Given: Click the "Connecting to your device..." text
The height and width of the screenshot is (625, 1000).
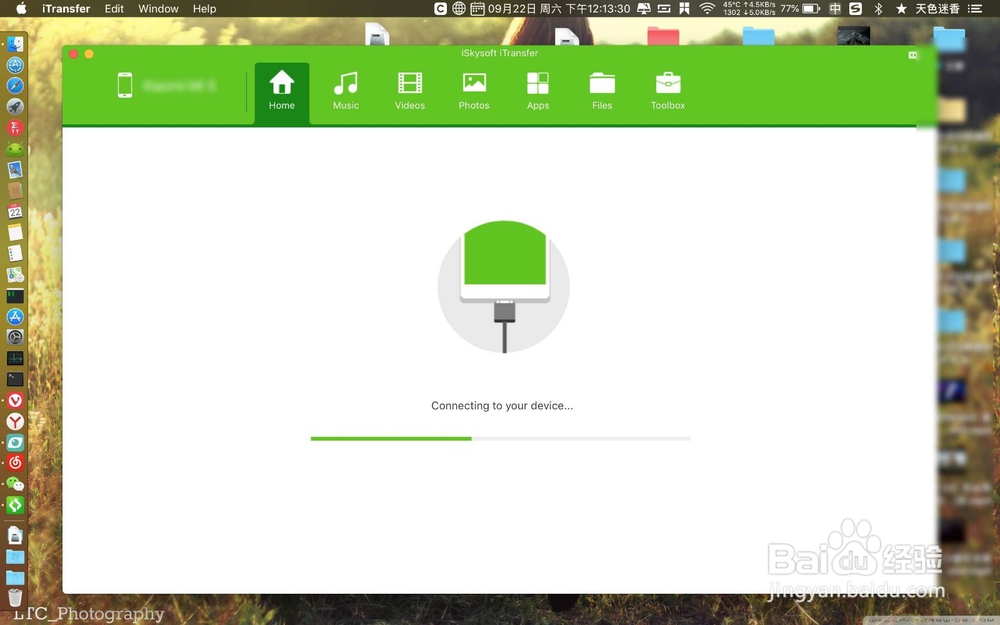Looking at the screenshot, I should pos(502,406).
